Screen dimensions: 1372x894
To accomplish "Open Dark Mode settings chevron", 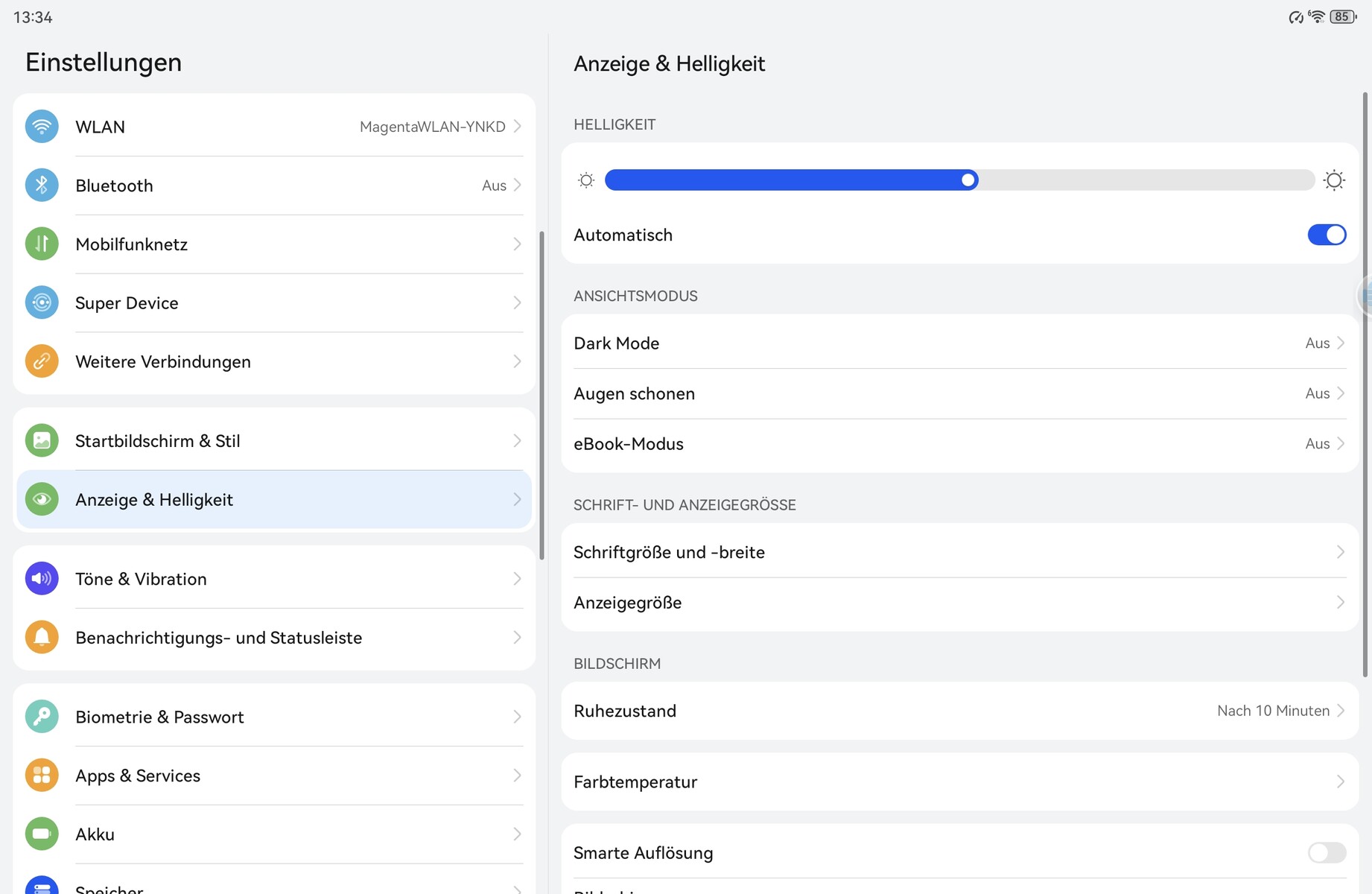I will click(x=1340, y=343).
